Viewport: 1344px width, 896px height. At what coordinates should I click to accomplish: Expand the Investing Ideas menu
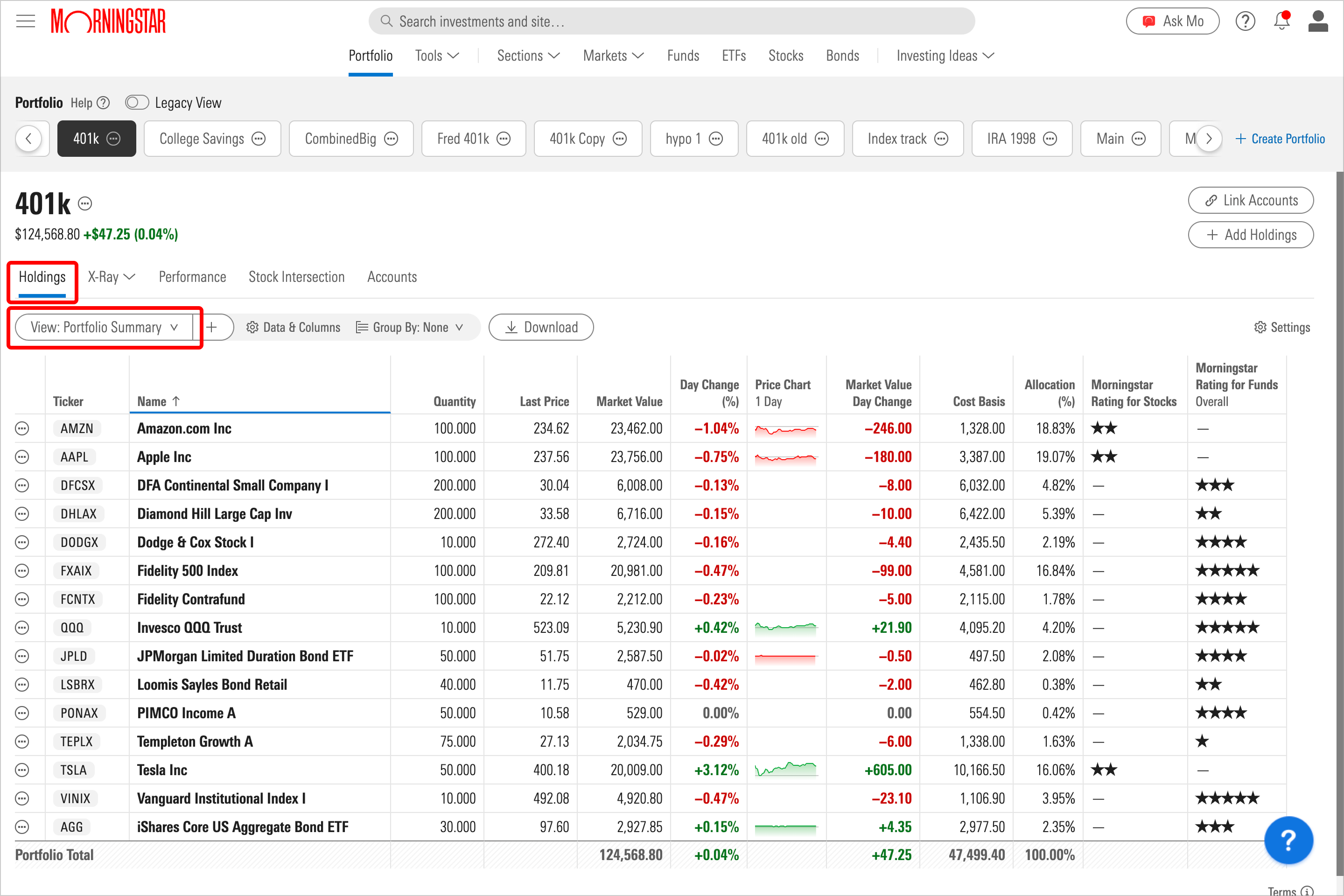coord(945,56)
